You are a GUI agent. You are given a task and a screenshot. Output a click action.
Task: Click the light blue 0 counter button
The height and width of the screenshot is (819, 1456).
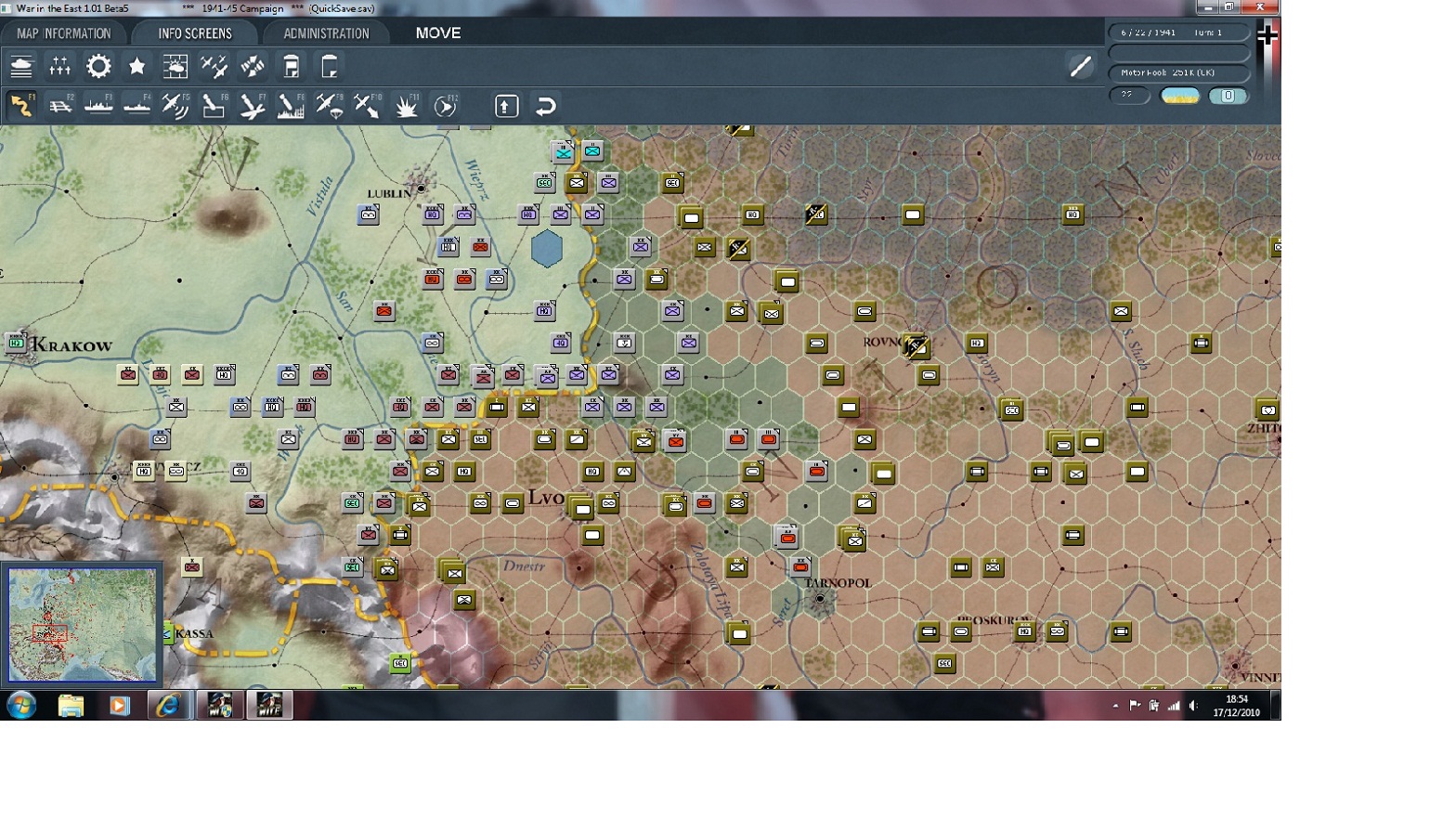point(1228,96)
